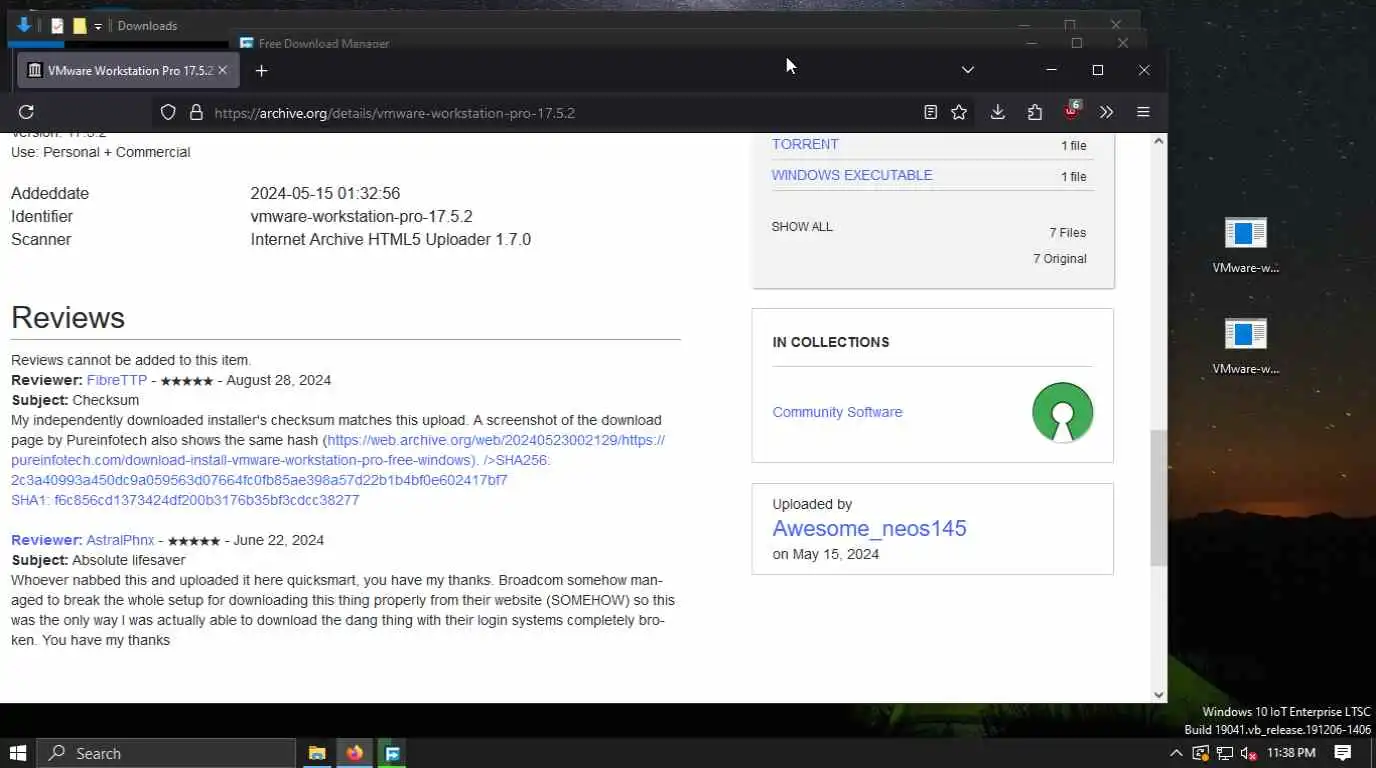The width and height of the screenshot is (1376, 768).
Task: Click the vertical scrollbar thumb
Action: [1159, 498]
